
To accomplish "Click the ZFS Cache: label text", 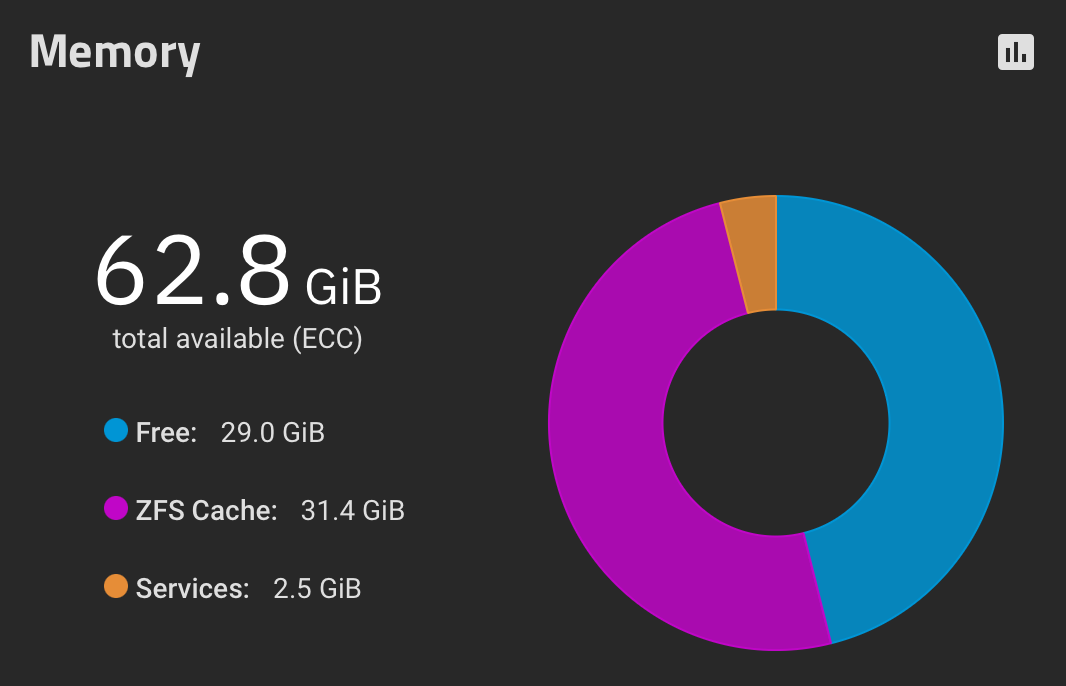I will click(207, 511).
